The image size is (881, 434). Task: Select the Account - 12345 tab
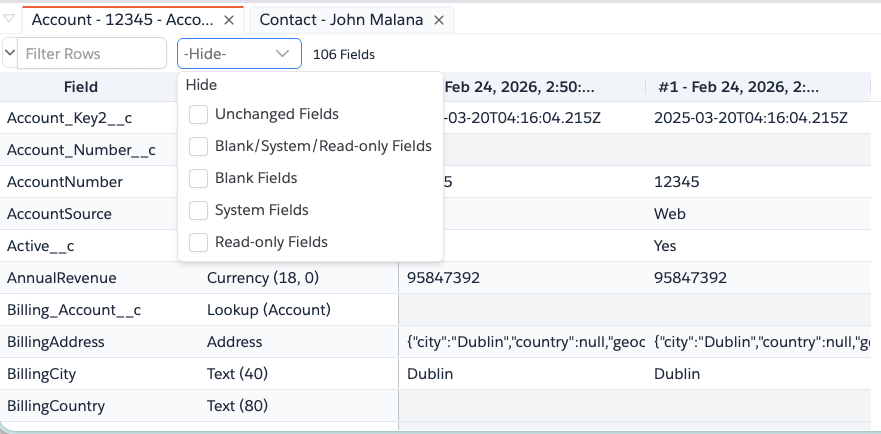pyautogui.click(x=125, y=20)
